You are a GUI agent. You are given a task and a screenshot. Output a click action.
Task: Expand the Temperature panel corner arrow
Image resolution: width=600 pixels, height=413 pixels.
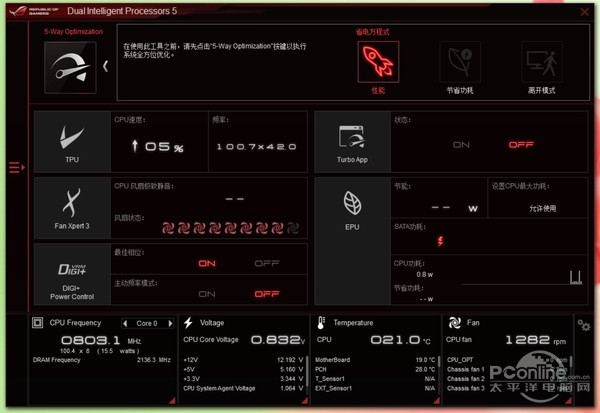[x=437, y=400]
